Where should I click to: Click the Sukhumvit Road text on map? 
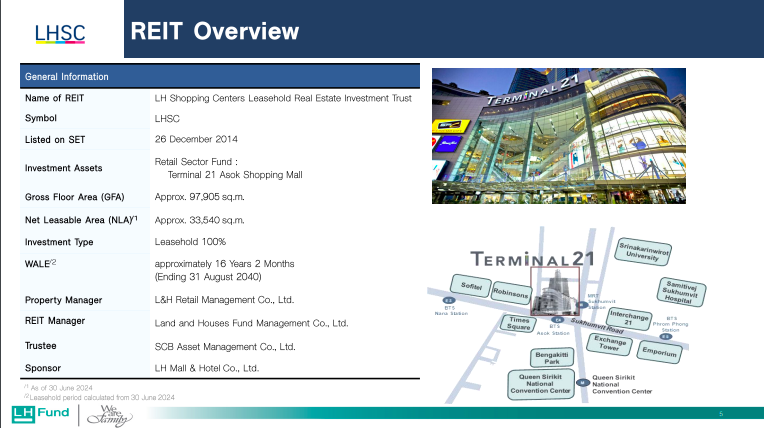tap(597, 326)
